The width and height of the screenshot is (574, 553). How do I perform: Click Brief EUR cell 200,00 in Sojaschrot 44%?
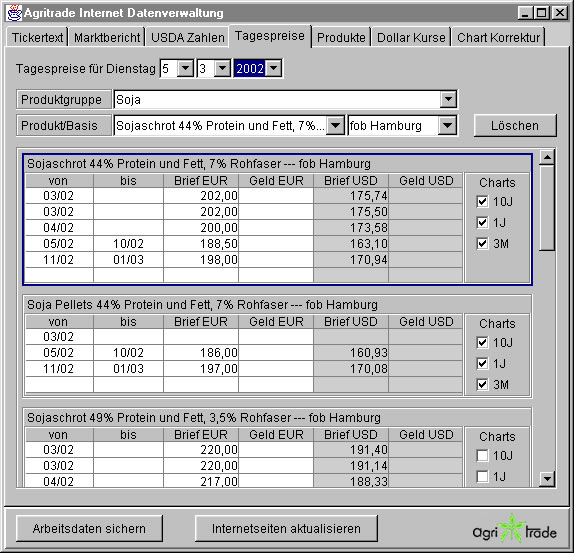[x=201, y=228]
